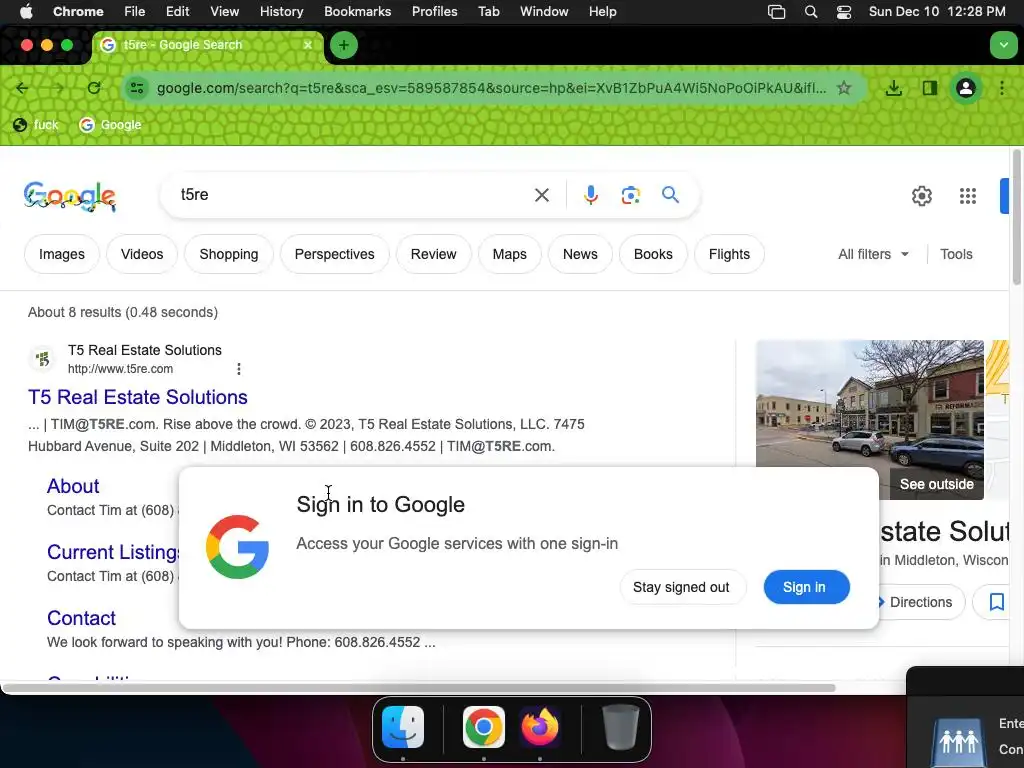
Task: Filter results by Maps
Action: point(509,254)
